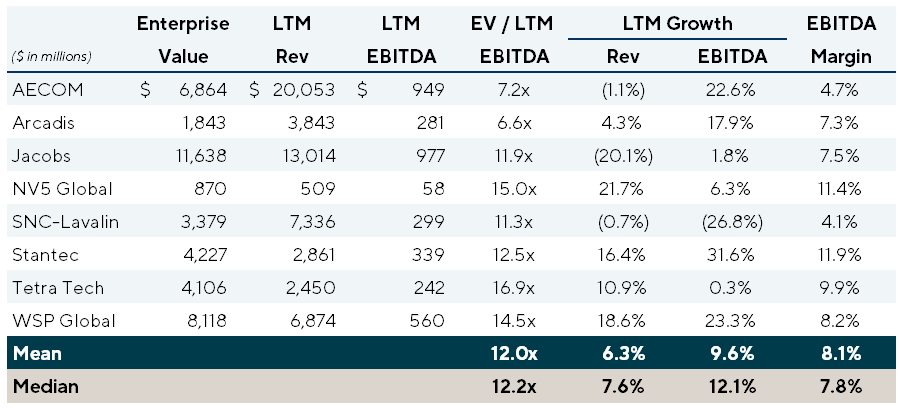Image resolution: width=901 pixels, height=408 pixels.
Task: Select the Median summary row label
Action: [x=40, y=387]
